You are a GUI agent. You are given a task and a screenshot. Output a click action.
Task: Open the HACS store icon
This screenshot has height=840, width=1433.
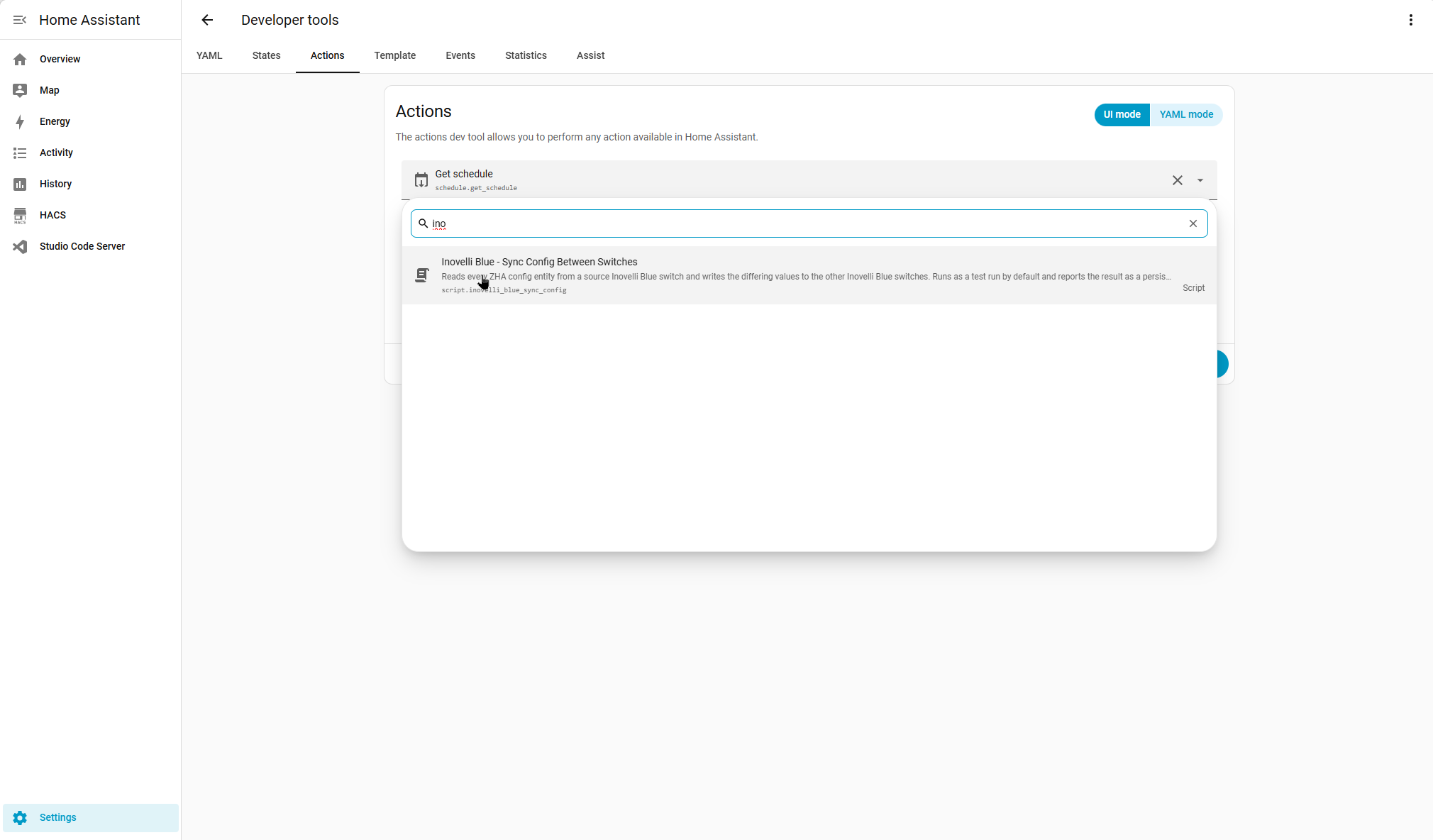click(x=20, y=215)
